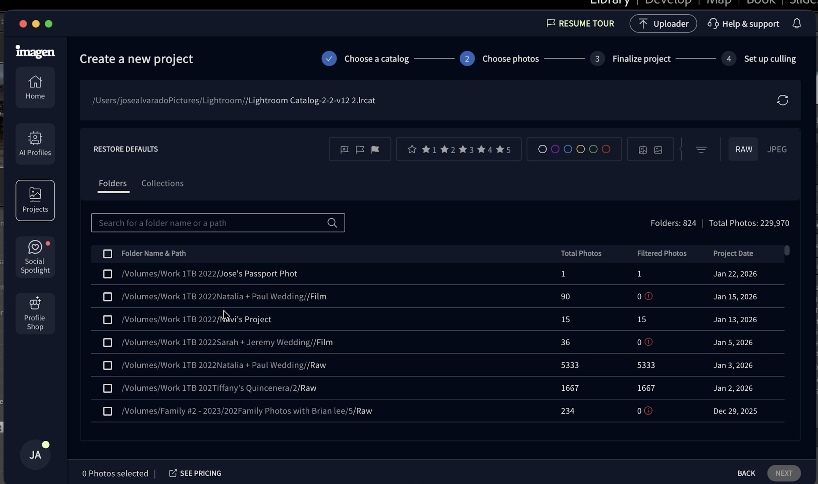Screen dimensions: 818x484
Task: Open the Home page from sidebar
Action: pyautogui.click(x=35, y=87)
